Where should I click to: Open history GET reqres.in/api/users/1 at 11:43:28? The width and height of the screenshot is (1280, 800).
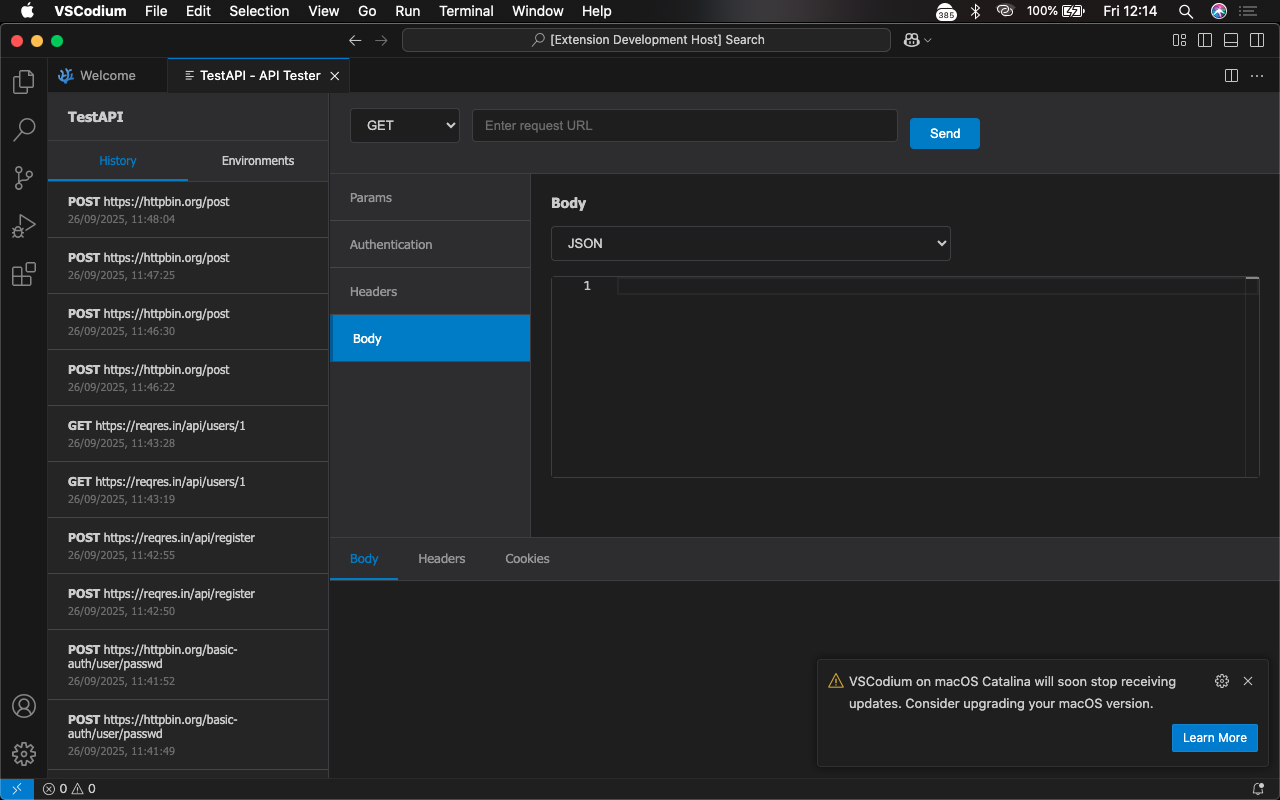(x=188, y=433)
